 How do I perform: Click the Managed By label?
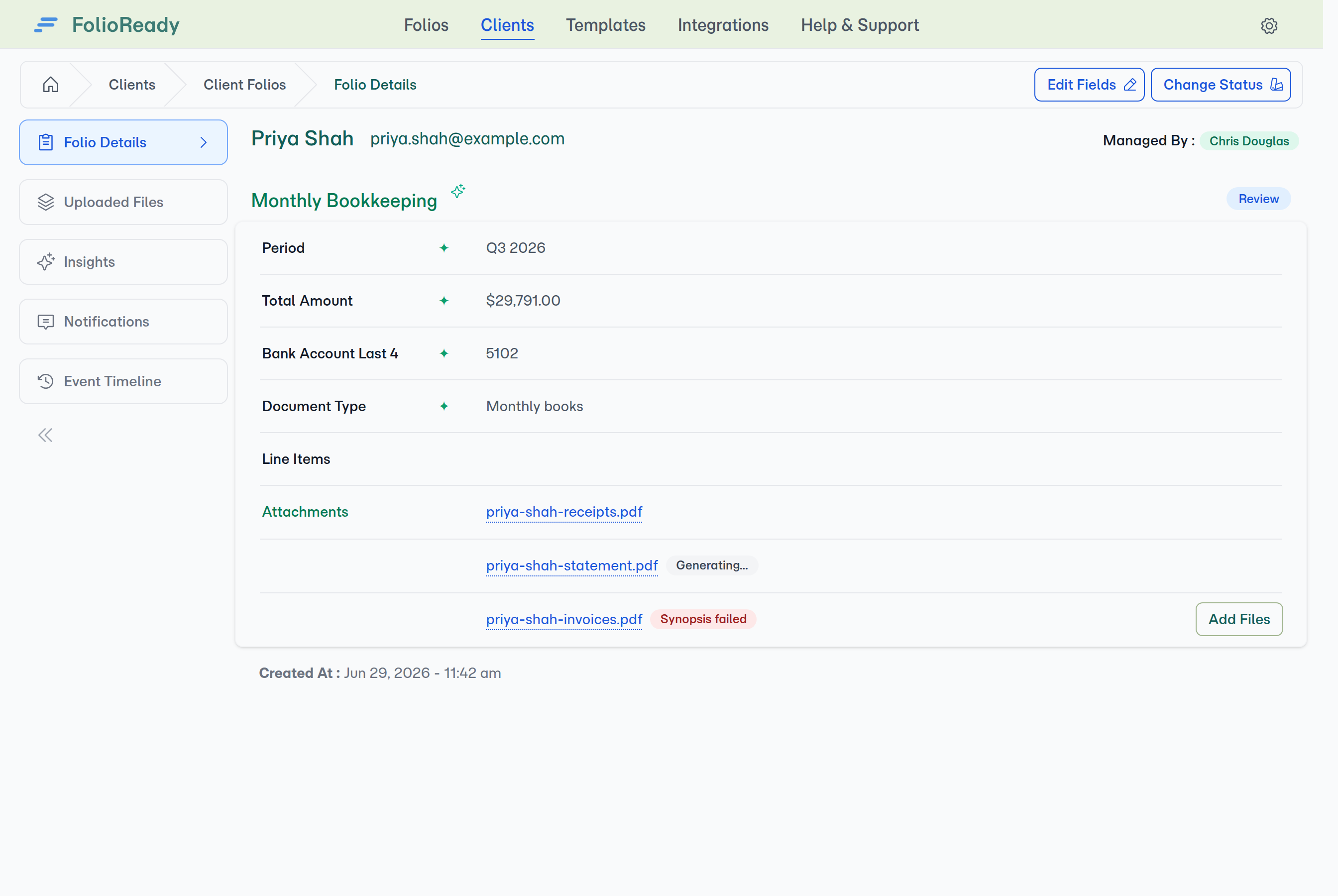1149,141
